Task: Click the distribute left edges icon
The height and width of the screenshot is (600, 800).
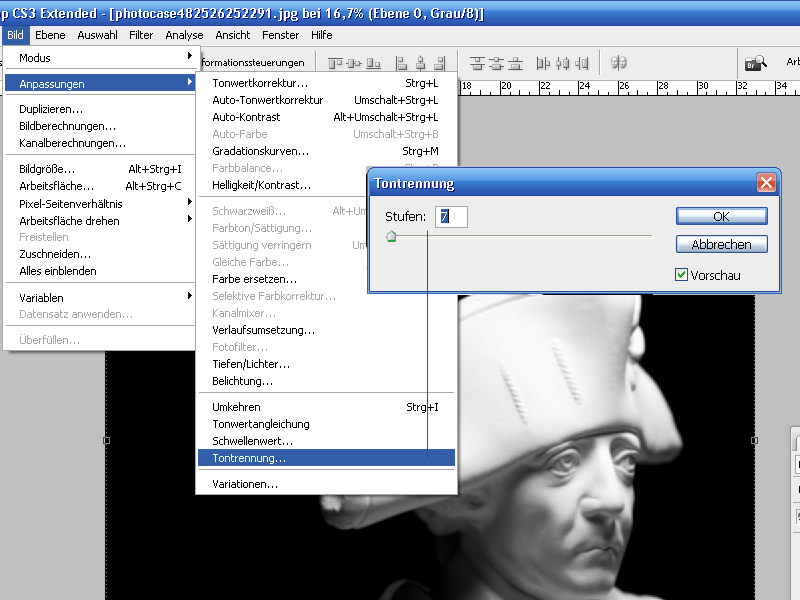Action: point(543,63)
